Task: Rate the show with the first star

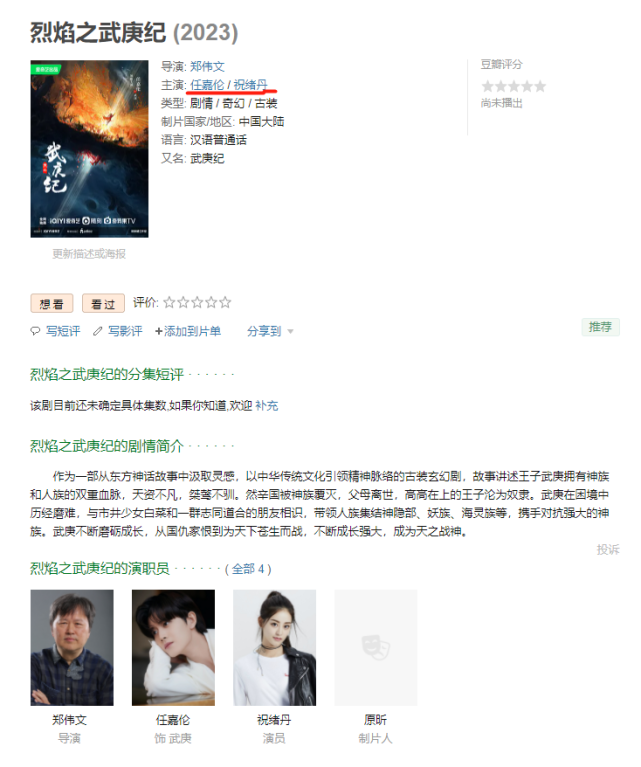Action: tap(169, 303)
